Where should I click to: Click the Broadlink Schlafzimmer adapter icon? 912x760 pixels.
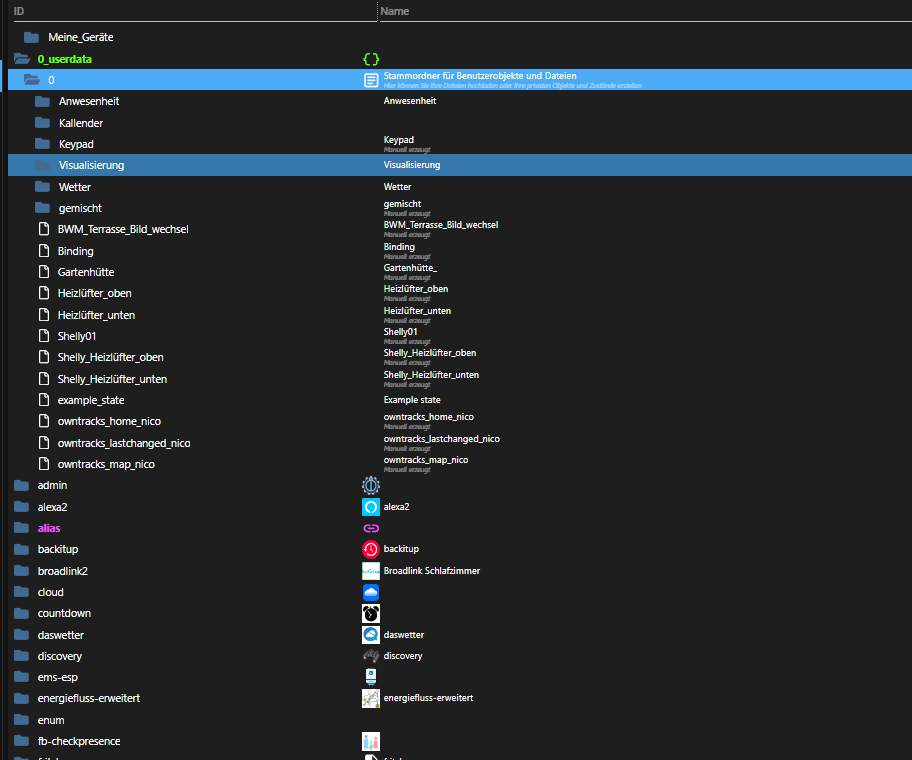tap(370, 571)
